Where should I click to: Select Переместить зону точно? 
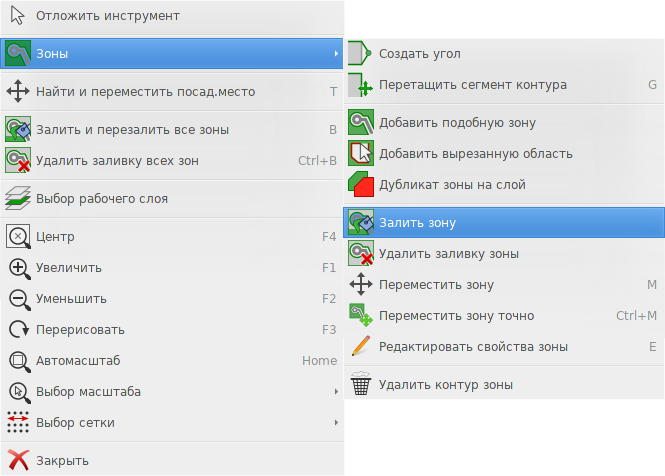[504, 315]
